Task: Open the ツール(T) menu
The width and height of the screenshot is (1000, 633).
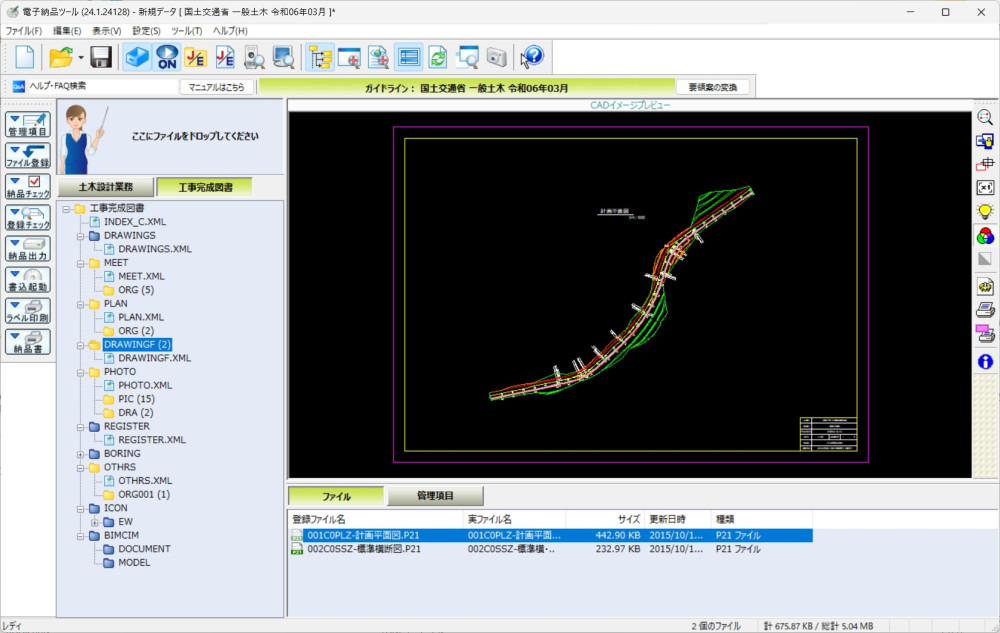Action: (187, 31)
